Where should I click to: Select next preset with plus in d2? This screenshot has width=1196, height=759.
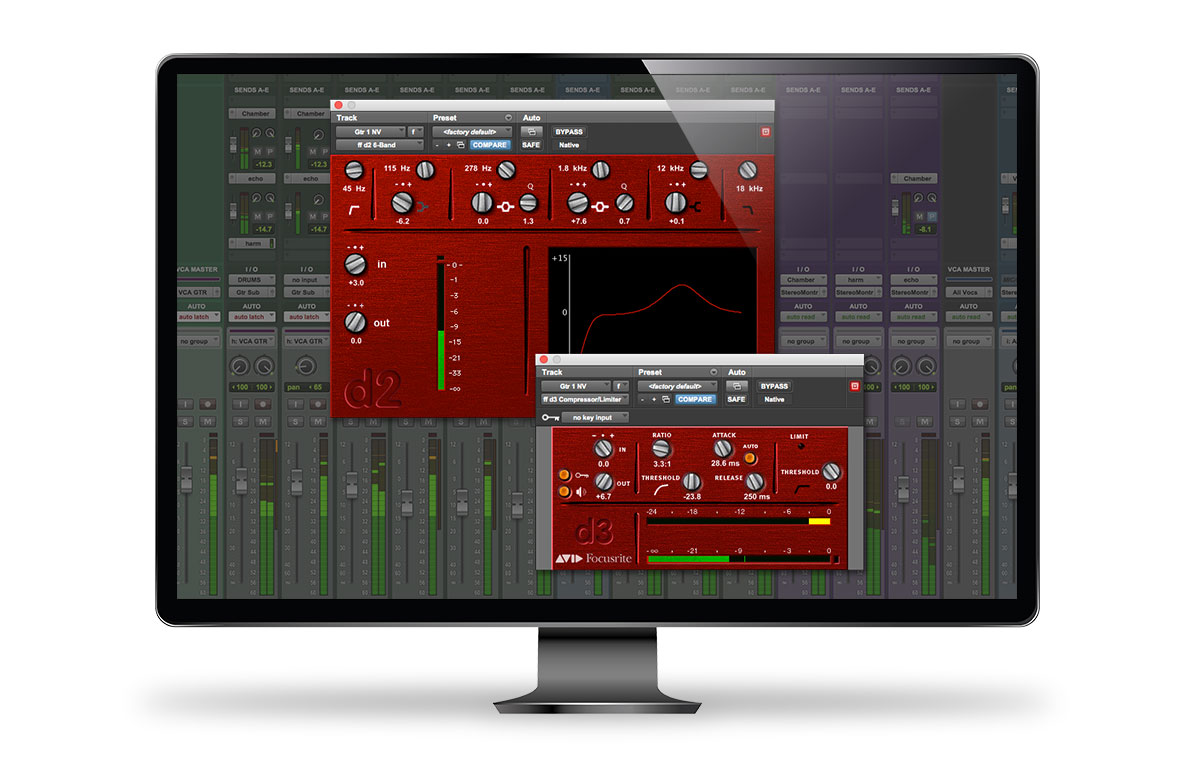pos(448,145)
